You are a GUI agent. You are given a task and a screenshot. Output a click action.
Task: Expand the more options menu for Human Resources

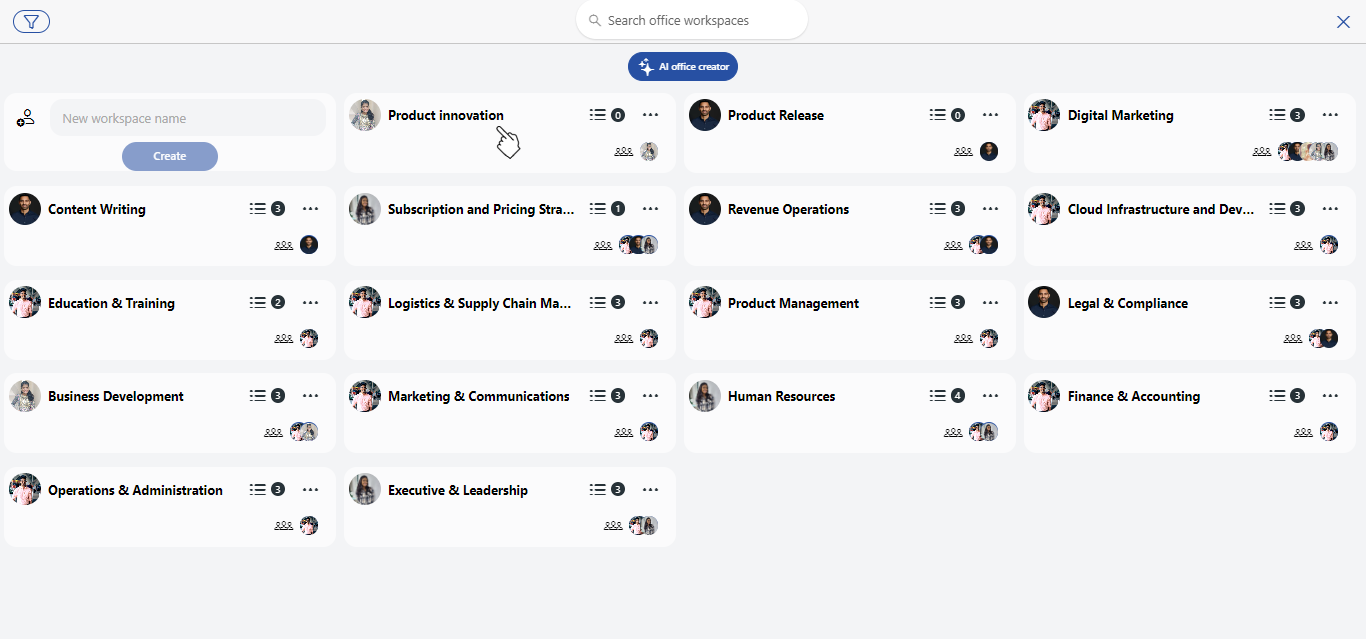[x=990, y=396]
